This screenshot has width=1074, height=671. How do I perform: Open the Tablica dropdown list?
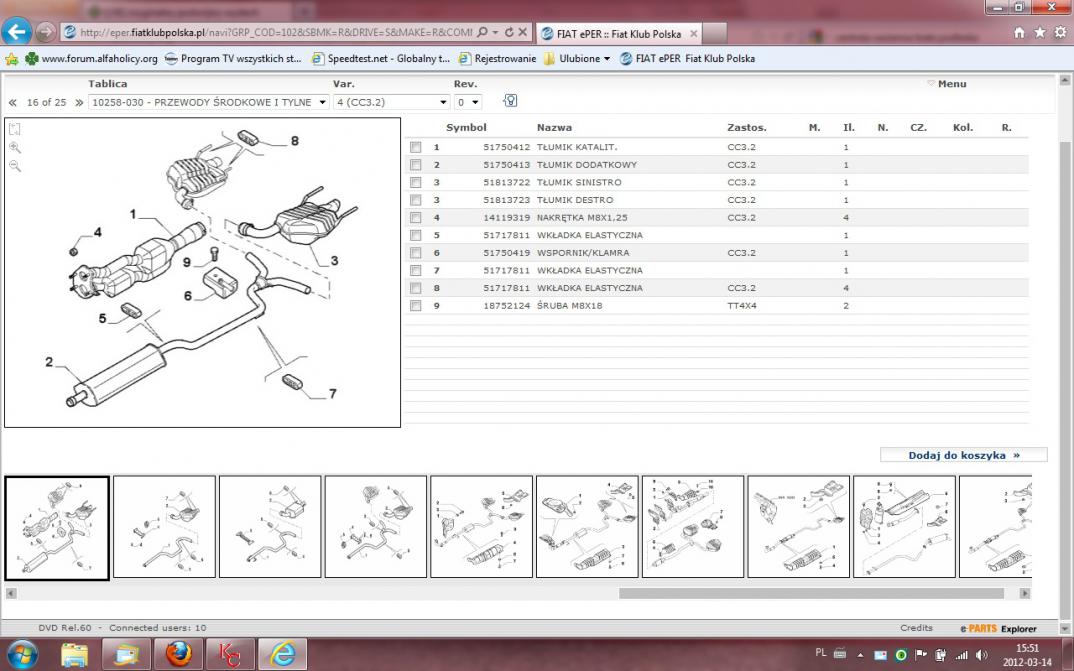(x=208, y=102)
